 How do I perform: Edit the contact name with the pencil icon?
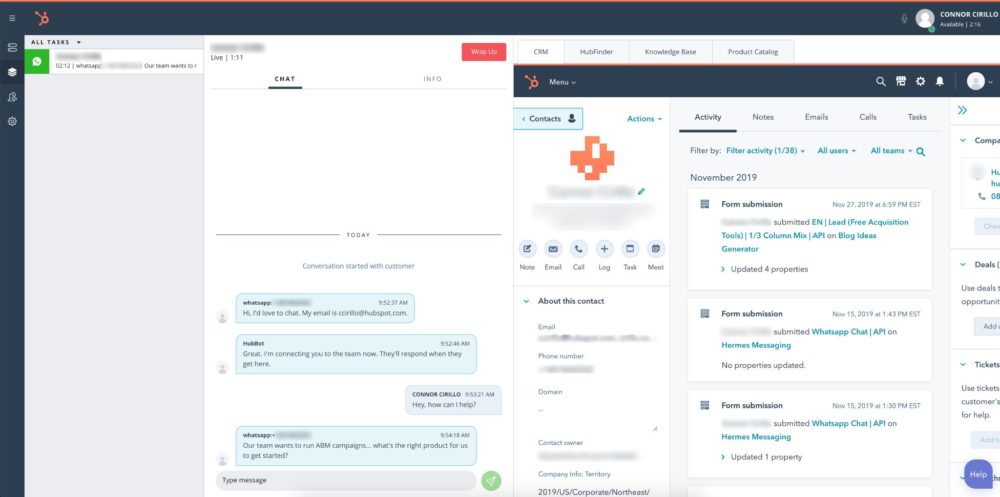[641, 191]
